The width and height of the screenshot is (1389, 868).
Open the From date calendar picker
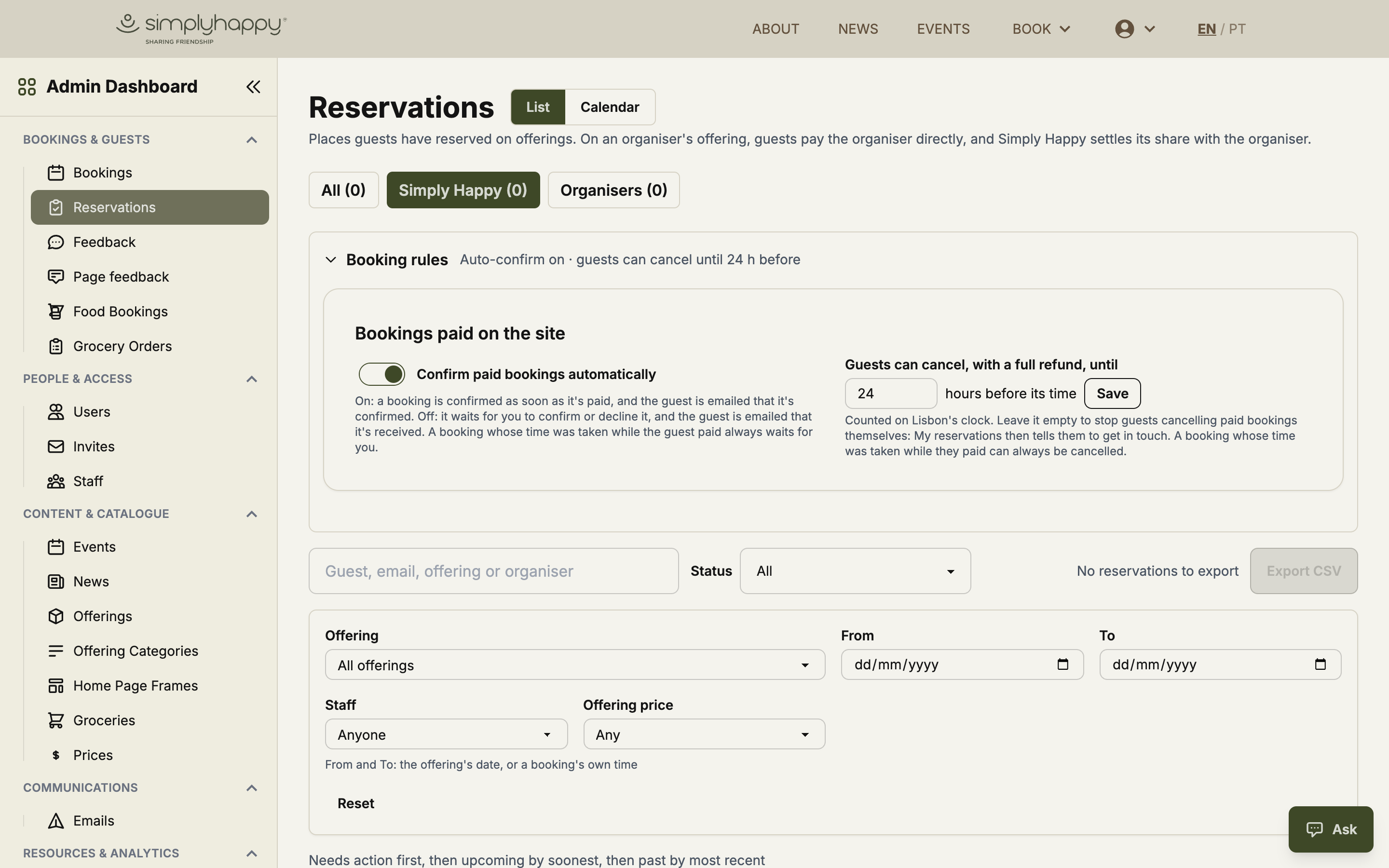pos(1062,664)
